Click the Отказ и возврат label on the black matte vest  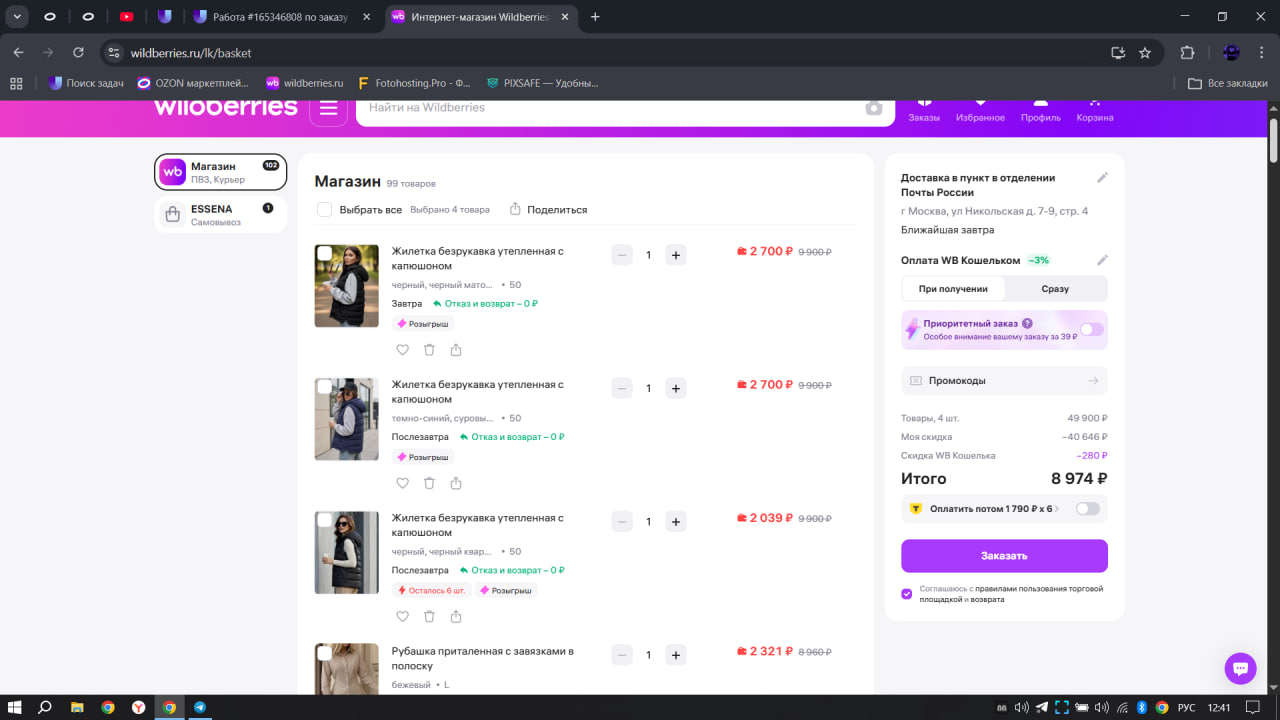pos(485,304)
